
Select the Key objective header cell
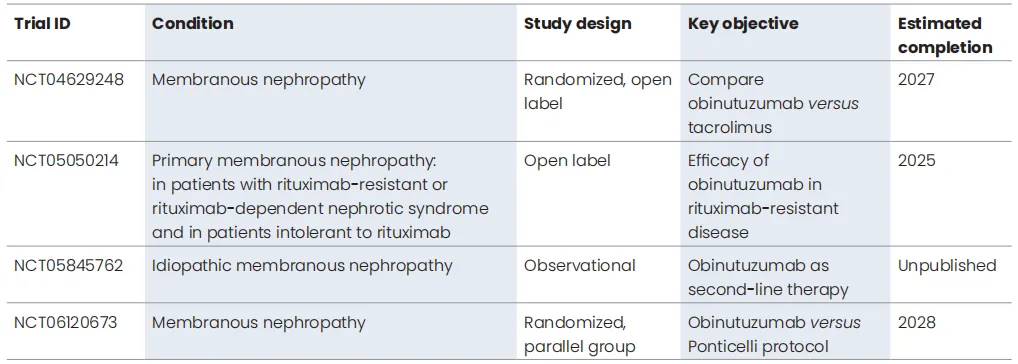coord(743,24)
